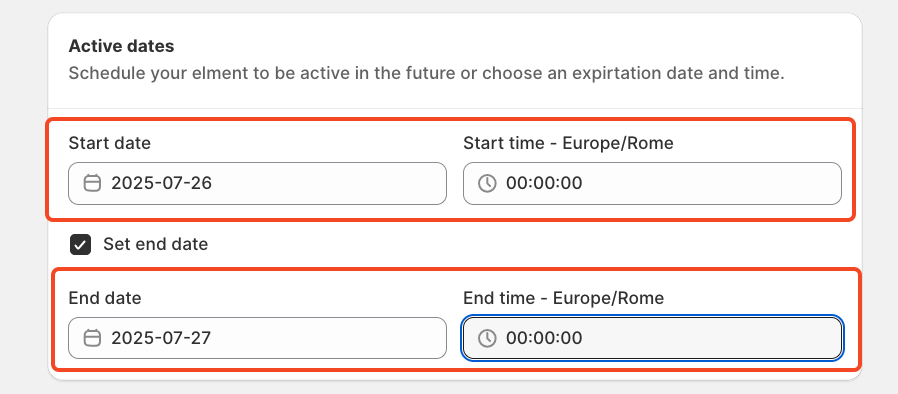Click the 00:00:00 value in Start time
898x394 pixels.
coord(544,183)
